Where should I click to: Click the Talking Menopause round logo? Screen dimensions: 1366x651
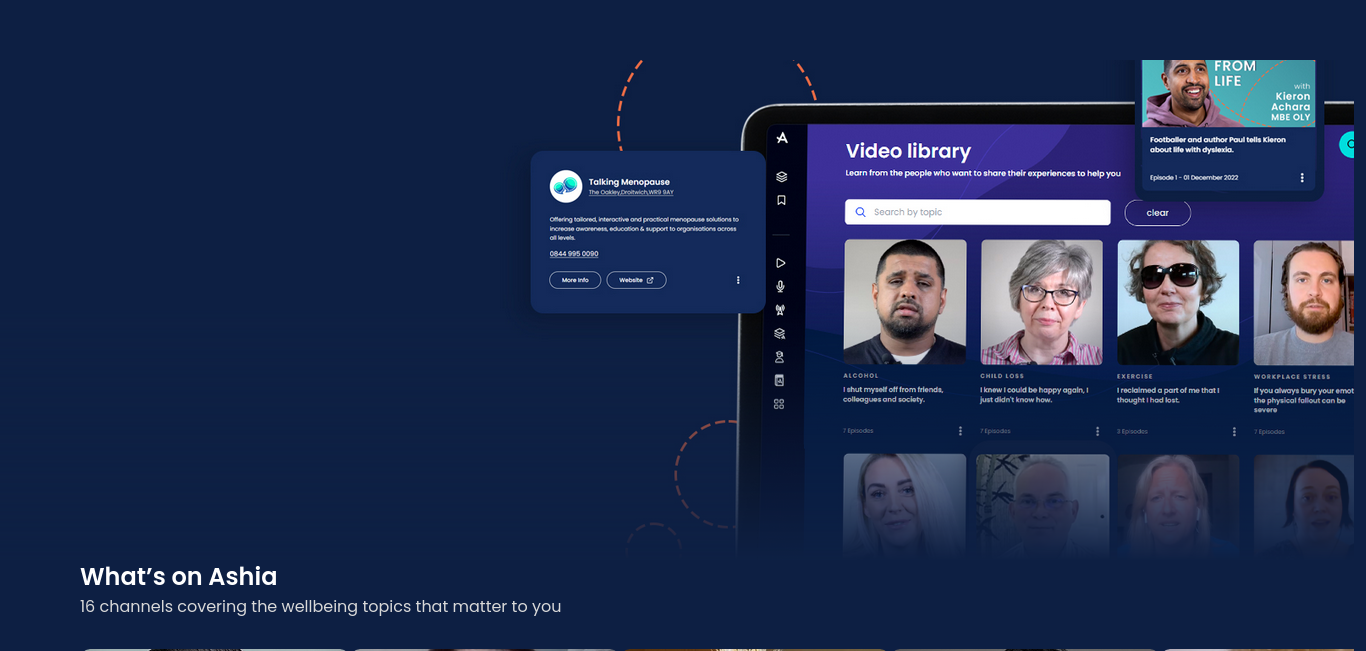pos(566,186)
